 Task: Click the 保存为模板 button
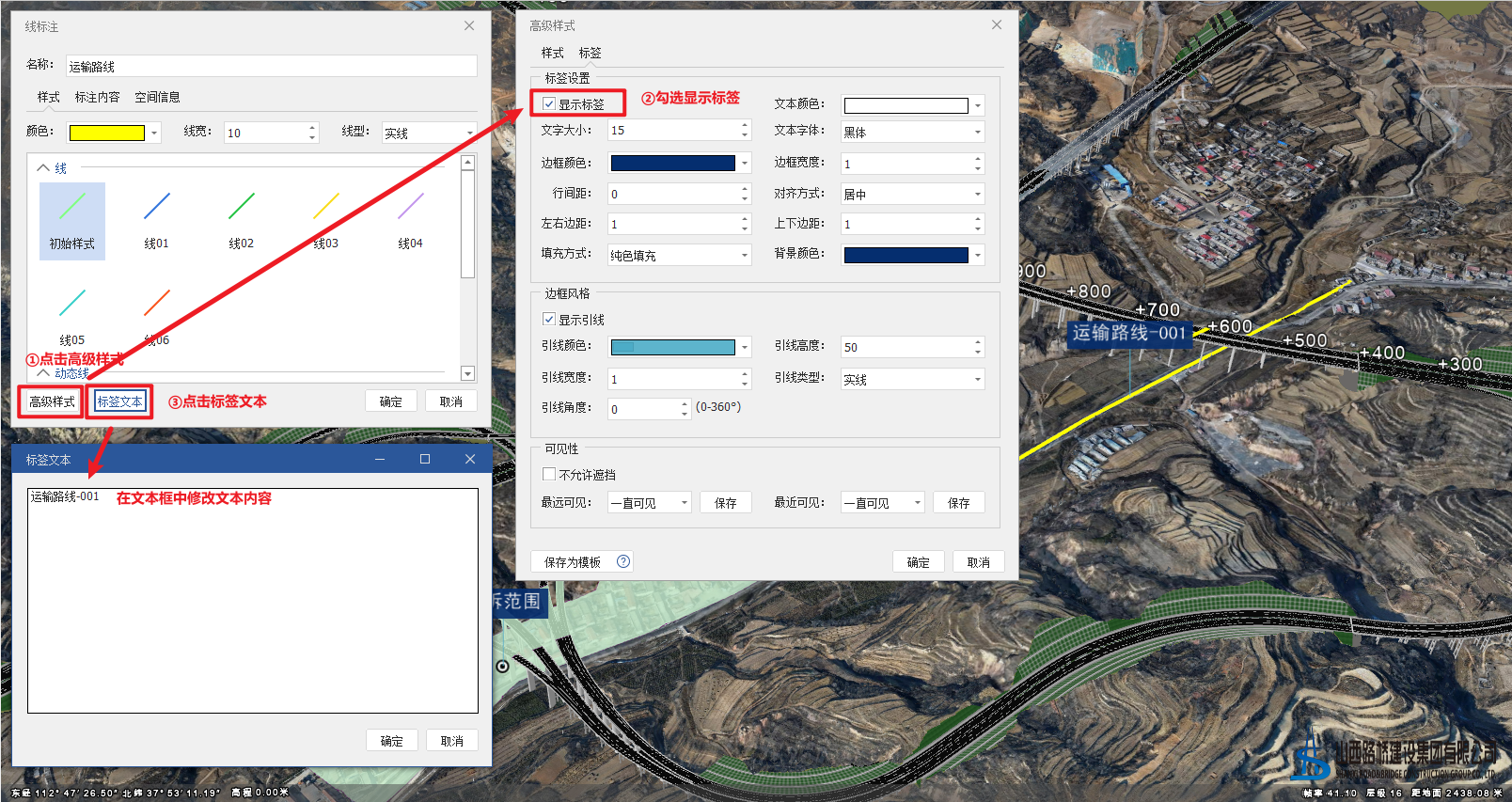572,562
